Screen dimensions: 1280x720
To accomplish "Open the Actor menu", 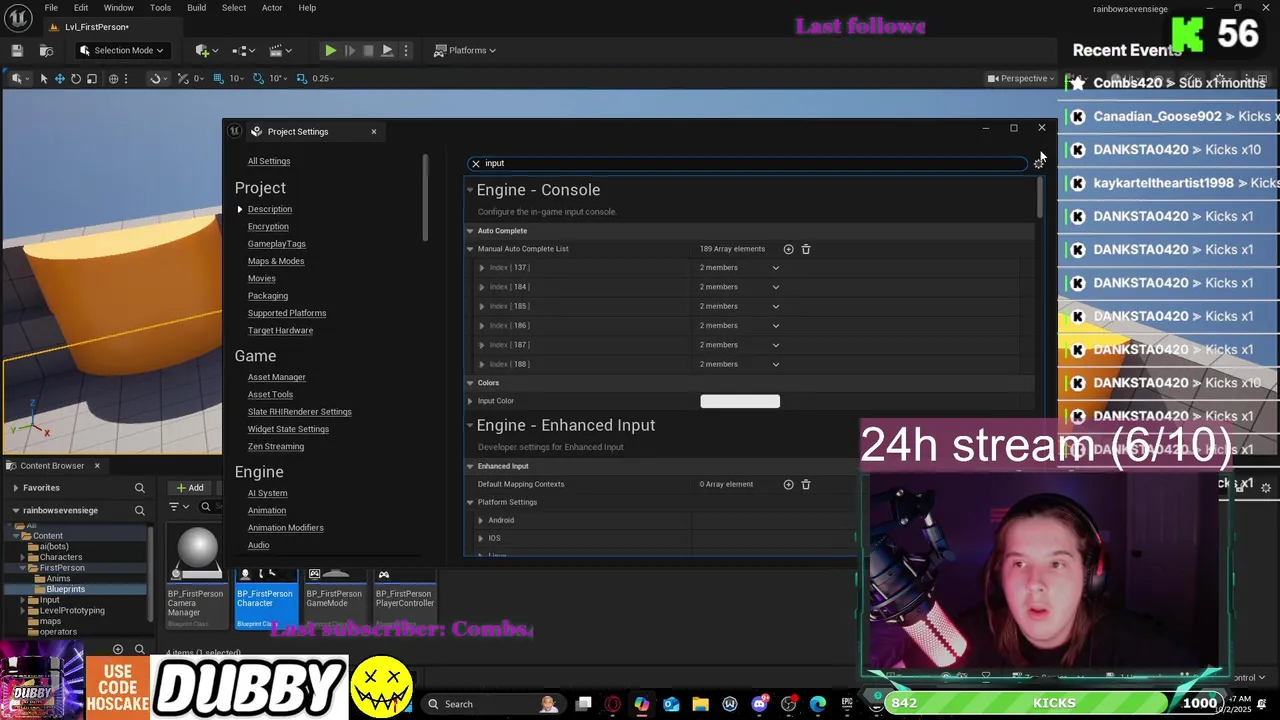I will tap(272, 8).
